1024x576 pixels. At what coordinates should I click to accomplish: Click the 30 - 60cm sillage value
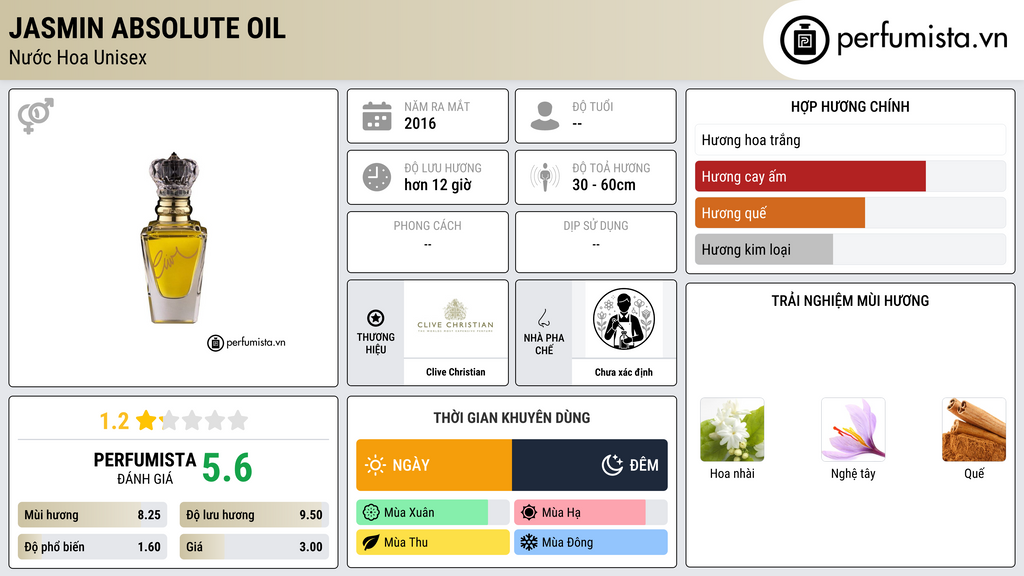[x=604, y=185]
